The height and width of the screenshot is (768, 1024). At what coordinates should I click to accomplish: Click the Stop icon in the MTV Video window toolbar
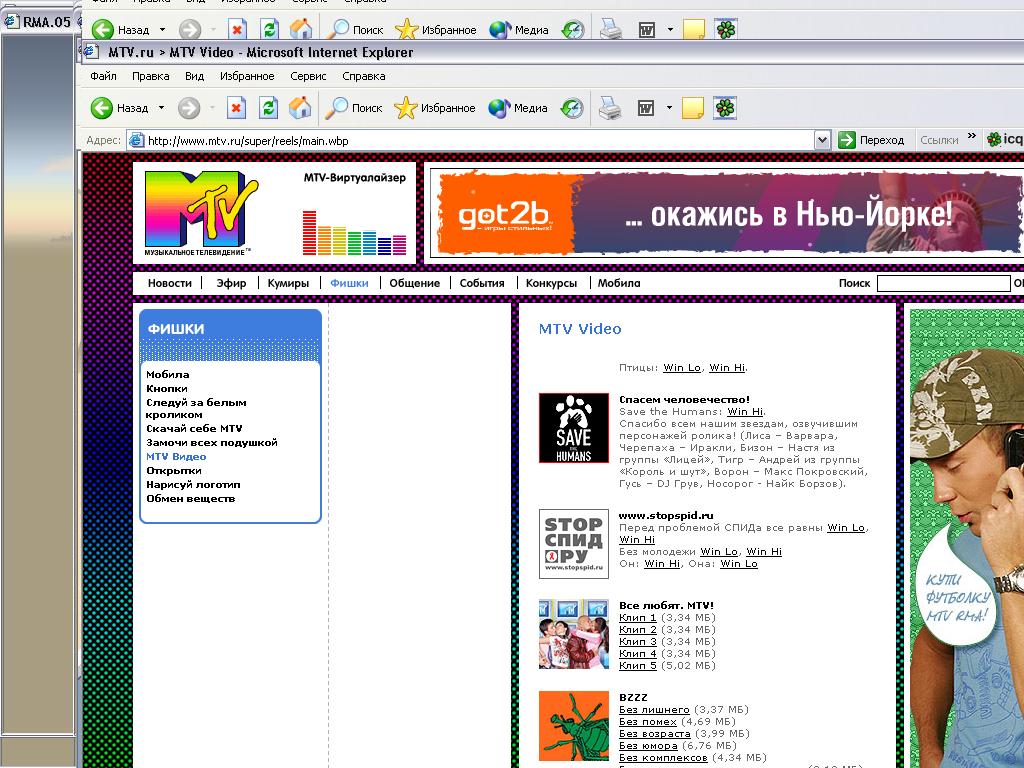(x=237, y=108)
